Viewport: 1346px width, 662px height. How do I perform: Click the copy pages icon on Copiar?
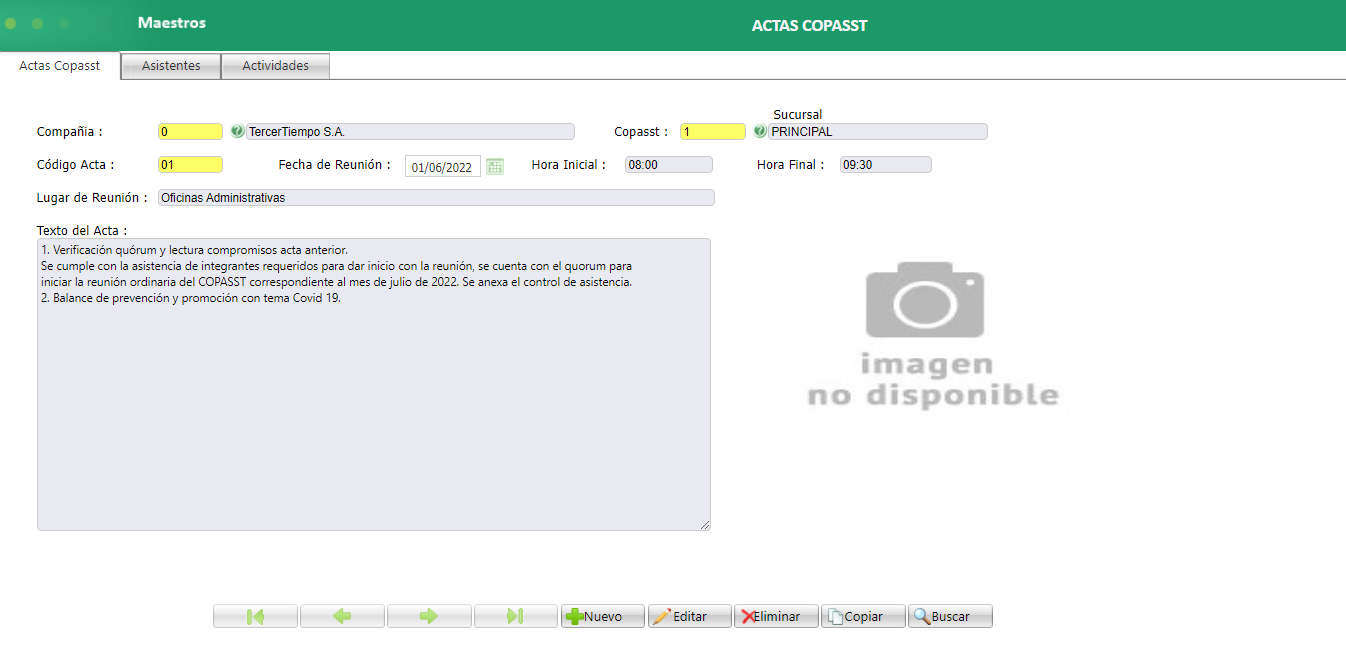click(836, 615)
